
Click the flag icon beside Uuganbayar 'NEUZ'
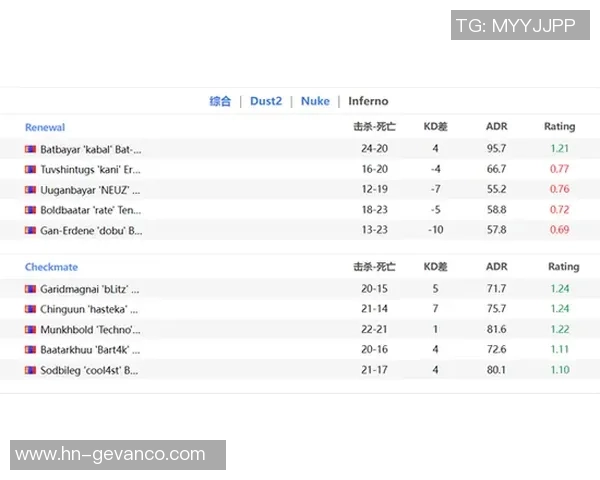[x=30, y=190]
